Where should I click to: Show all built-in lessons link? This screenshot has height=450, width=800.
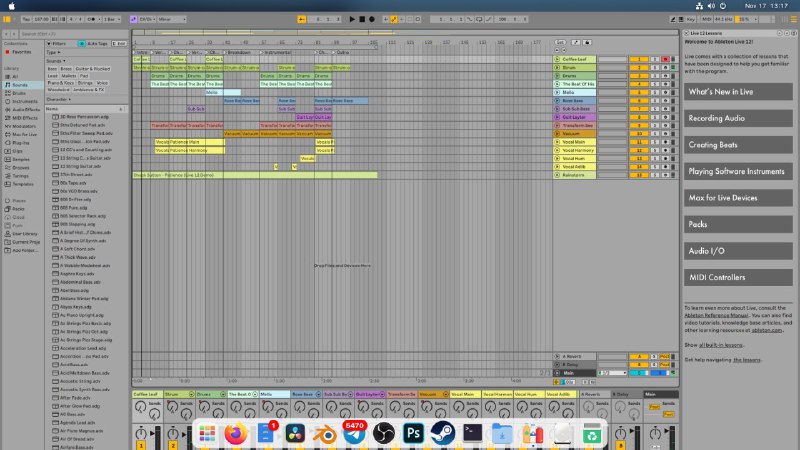[x=720, y=345]
